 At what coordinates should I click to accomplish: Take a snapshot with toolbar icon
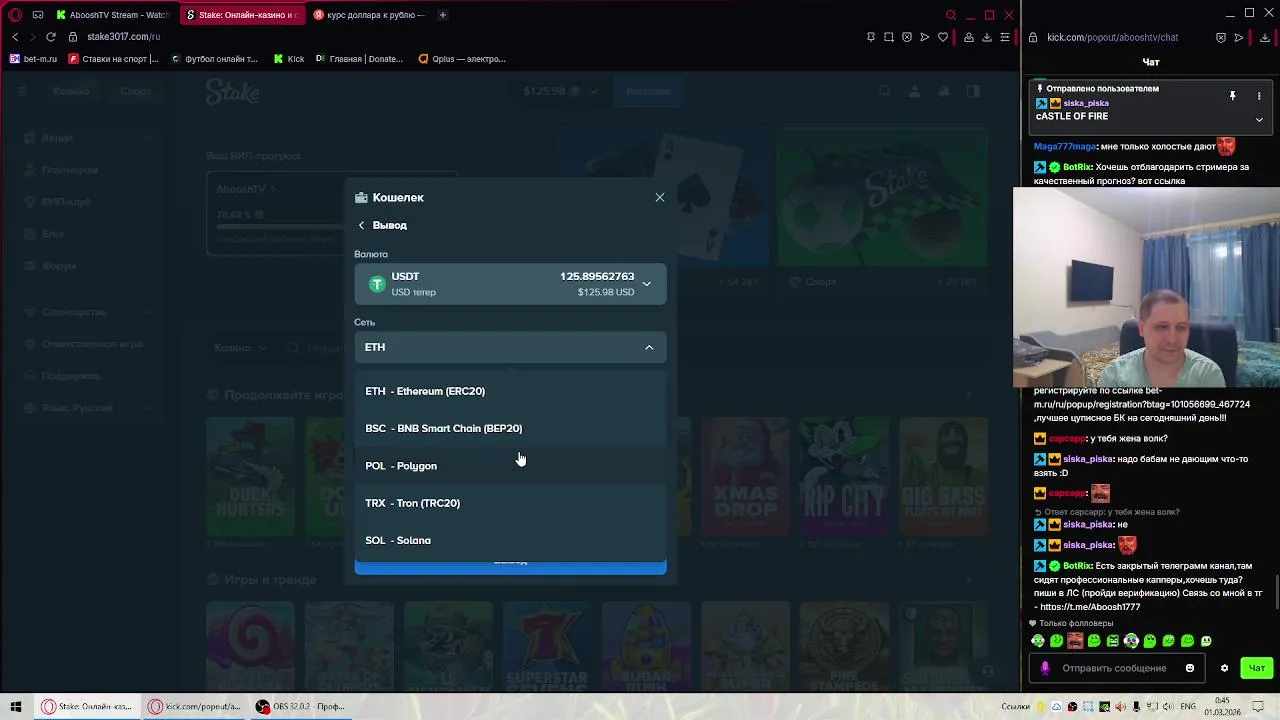tap(888, 37)
